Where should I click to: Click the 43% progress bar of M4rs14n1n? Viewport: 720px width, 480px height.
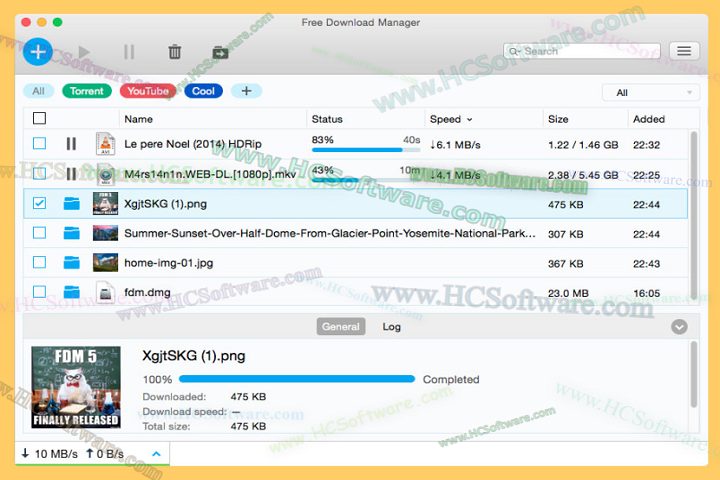coord(366,180)
